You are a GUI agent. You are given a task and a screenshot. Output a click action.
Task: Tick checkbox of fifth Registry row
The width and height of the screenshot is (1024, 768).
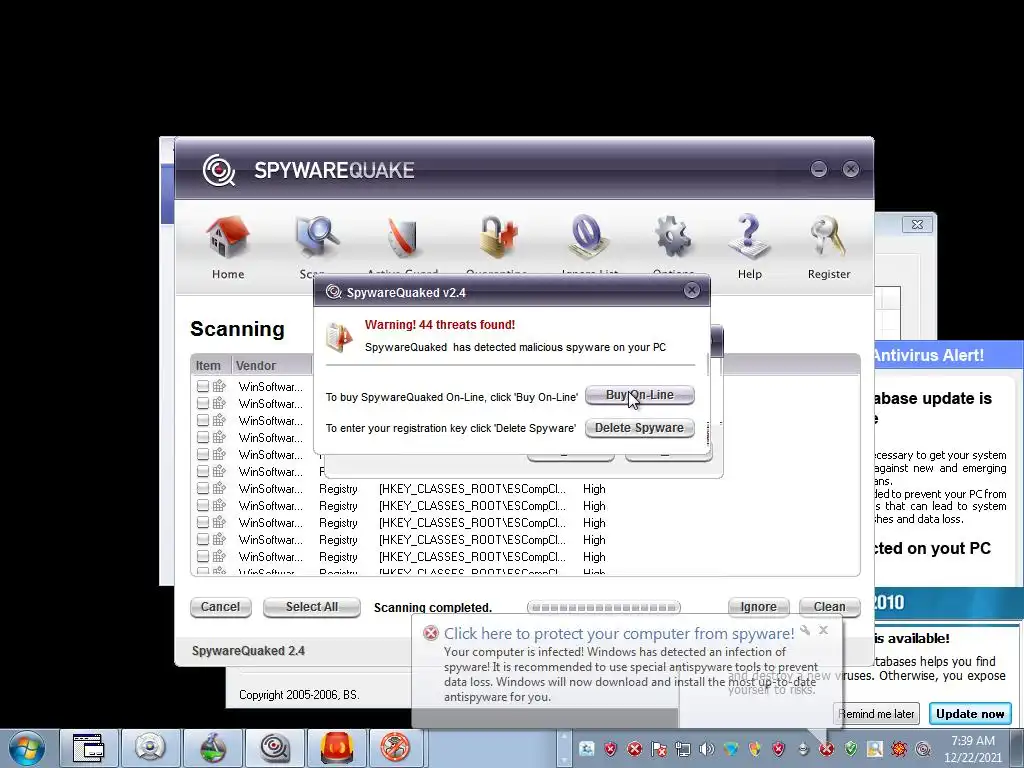(x=202, y=556)
